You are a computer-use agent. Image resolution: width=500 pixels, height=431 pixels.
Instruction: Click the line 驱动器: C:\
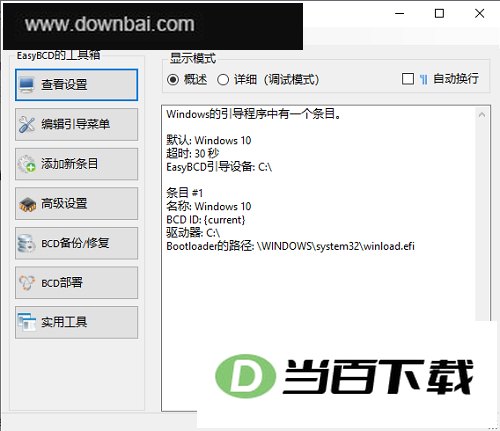point(193,233)
